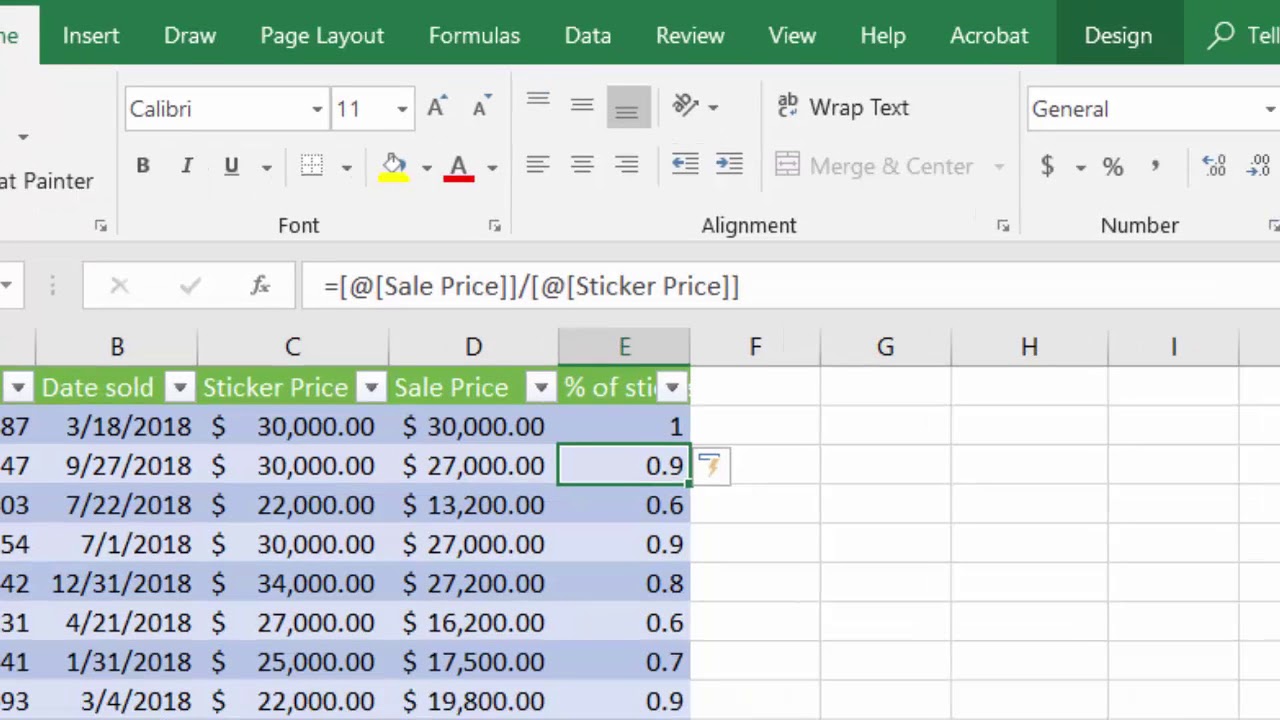Click into formula bar text
Screen dimensions: 1280x720
pos(532,286)
